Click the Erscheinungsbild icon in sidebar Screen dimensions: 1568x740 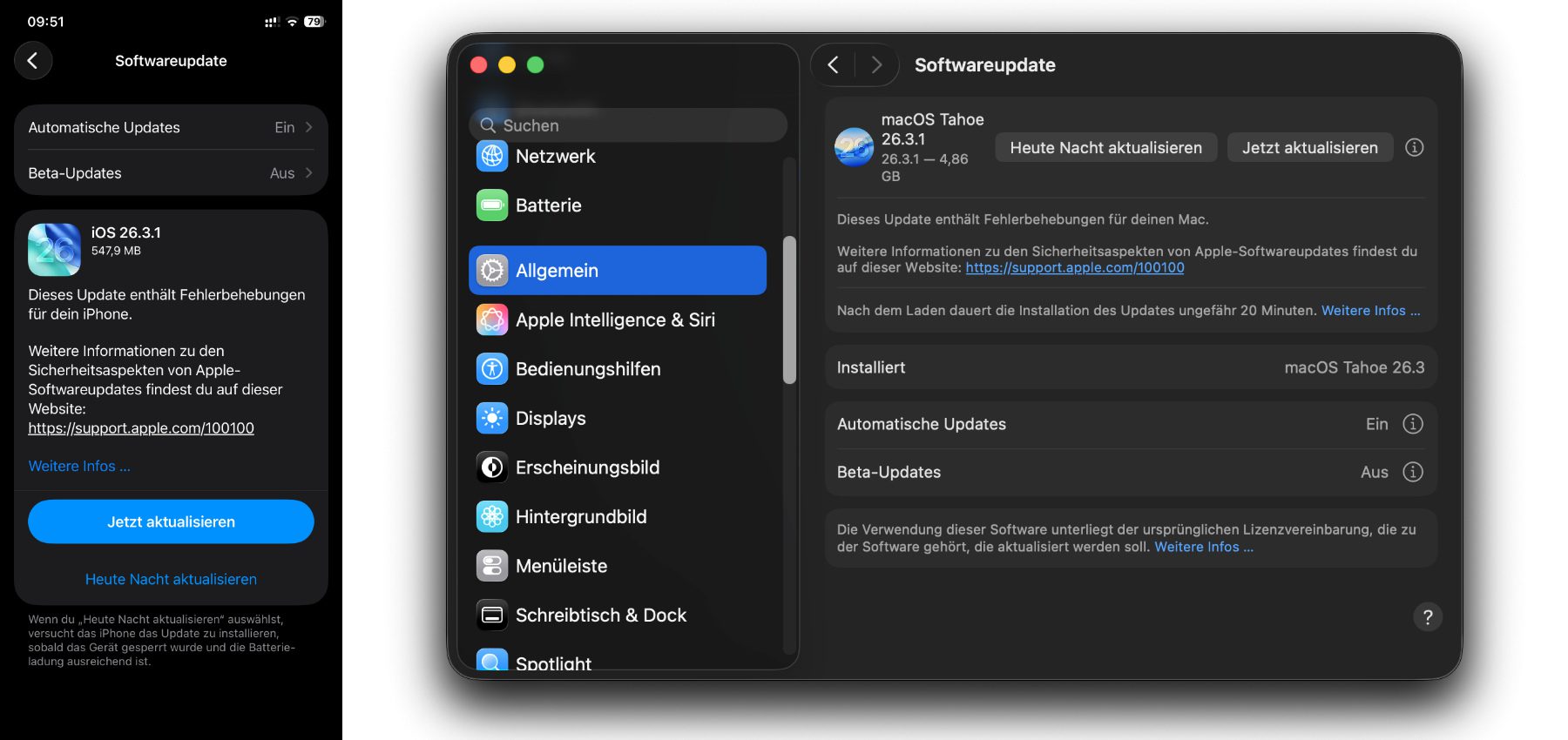(x=492, y=468)
